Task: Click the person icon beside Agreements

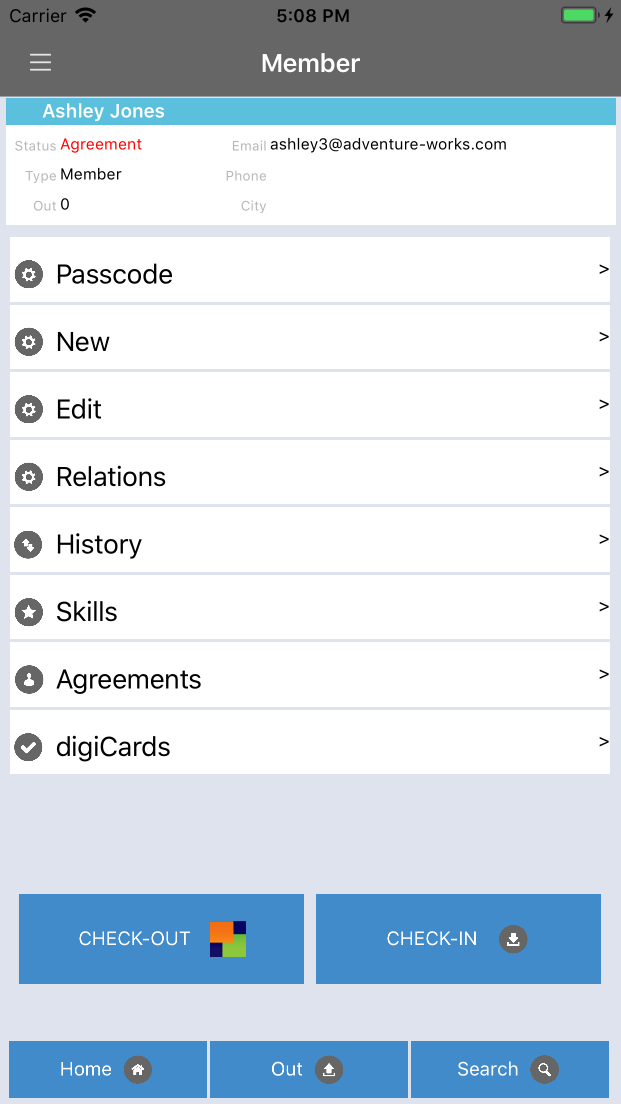Action: [x=29, y=680]
